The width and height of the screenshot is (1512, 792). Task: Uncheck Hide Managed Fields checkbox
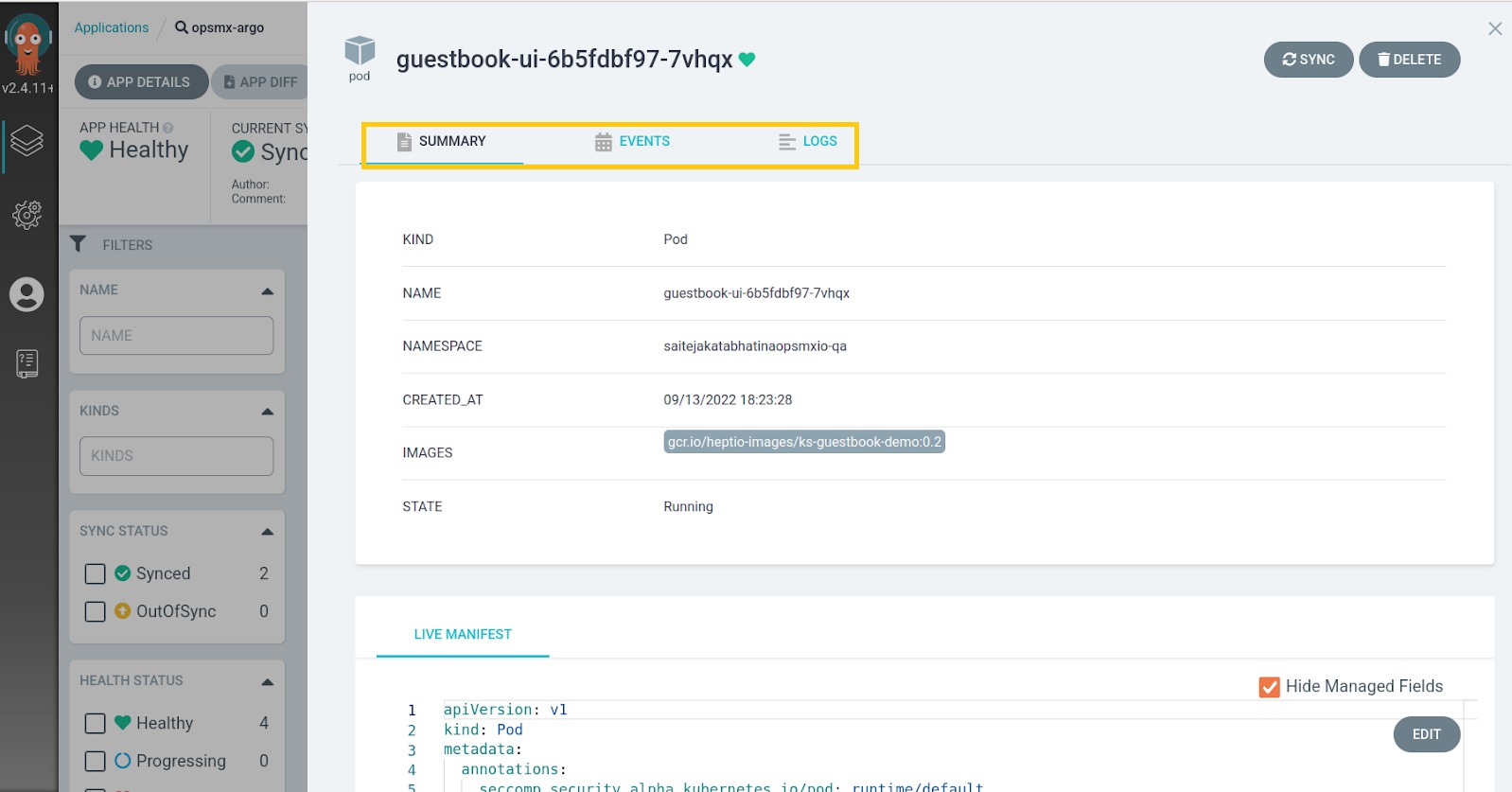(1269, 687)
